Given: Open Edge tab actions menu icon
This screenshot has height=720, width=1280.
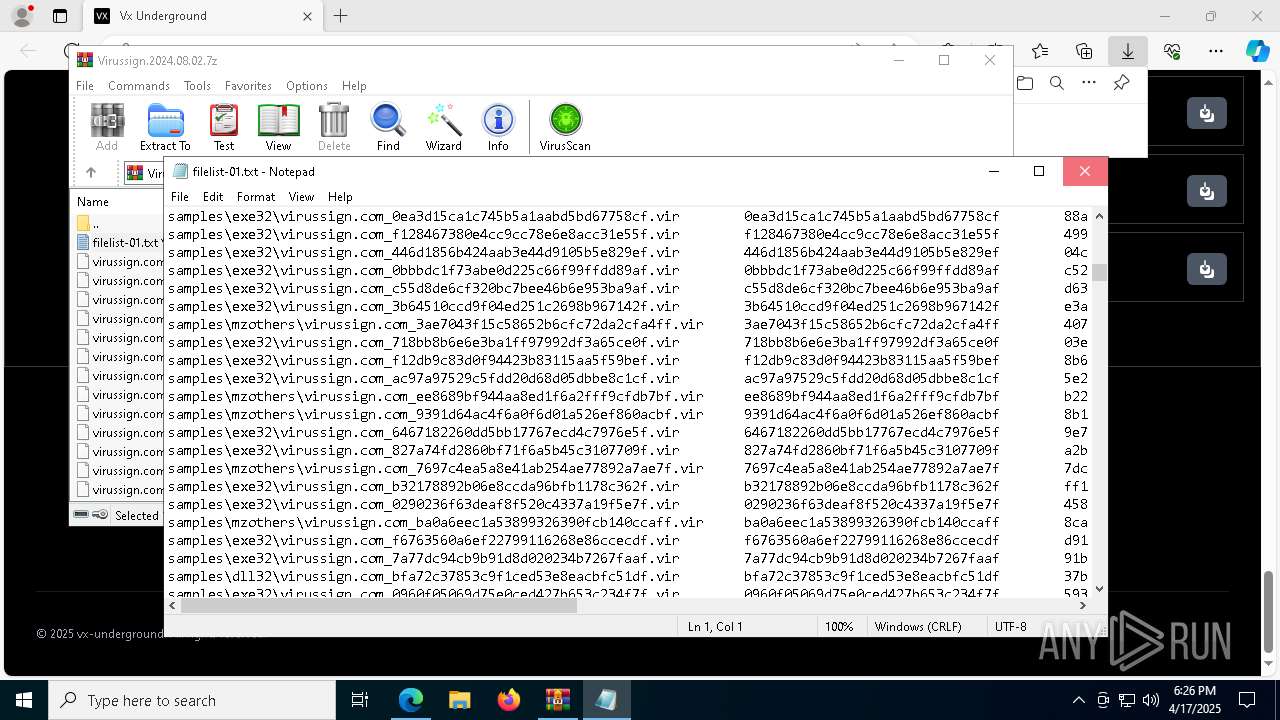Looking at the screenshot, I should 60,16.
